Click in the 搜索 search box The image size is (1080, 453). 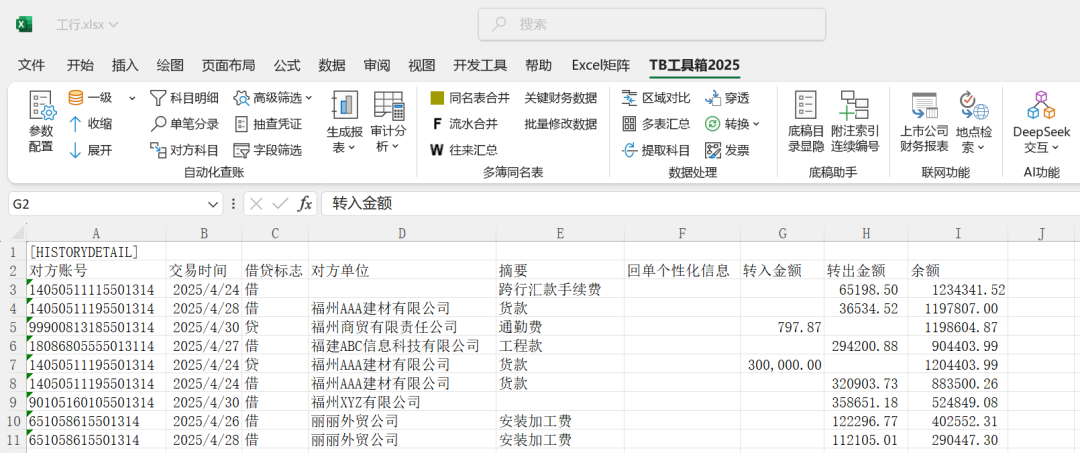point(652,25)
